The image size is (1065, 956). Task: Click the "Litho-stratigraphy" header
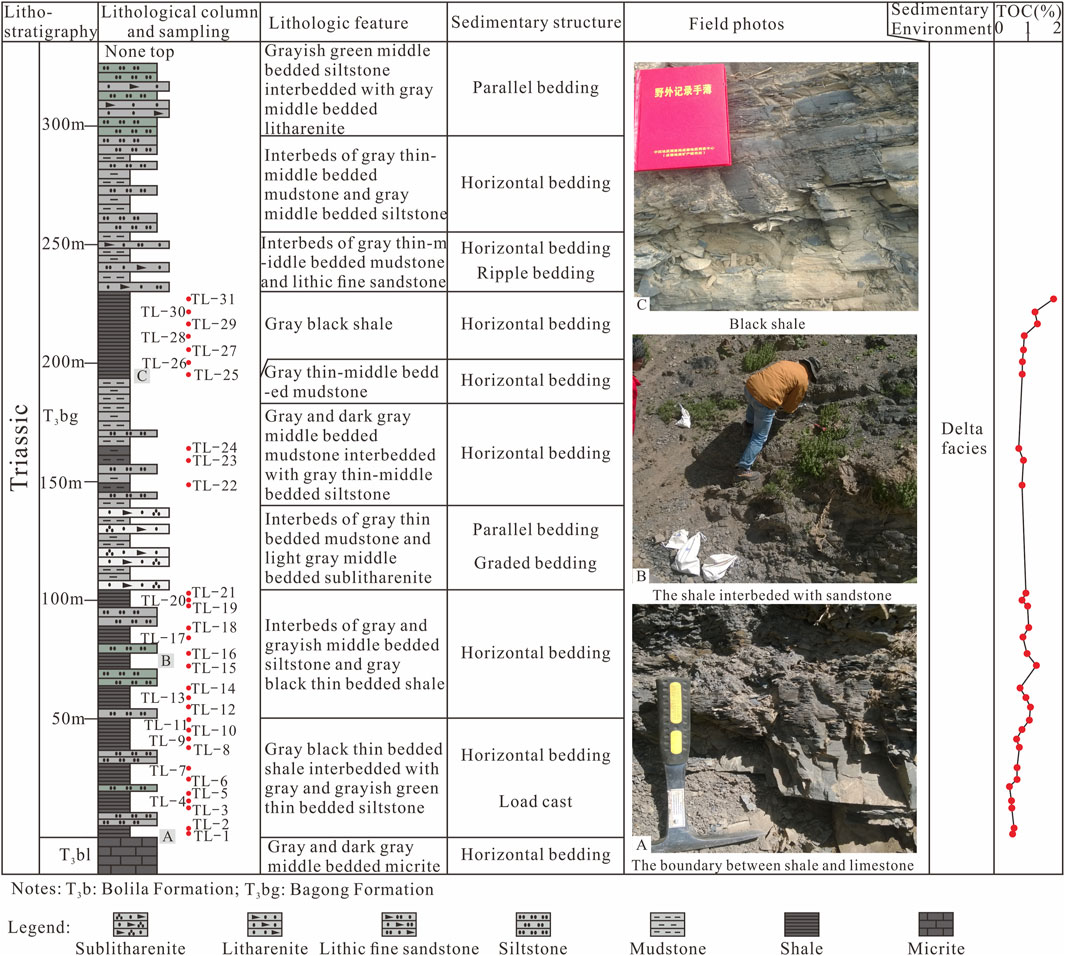pos(50,22)
